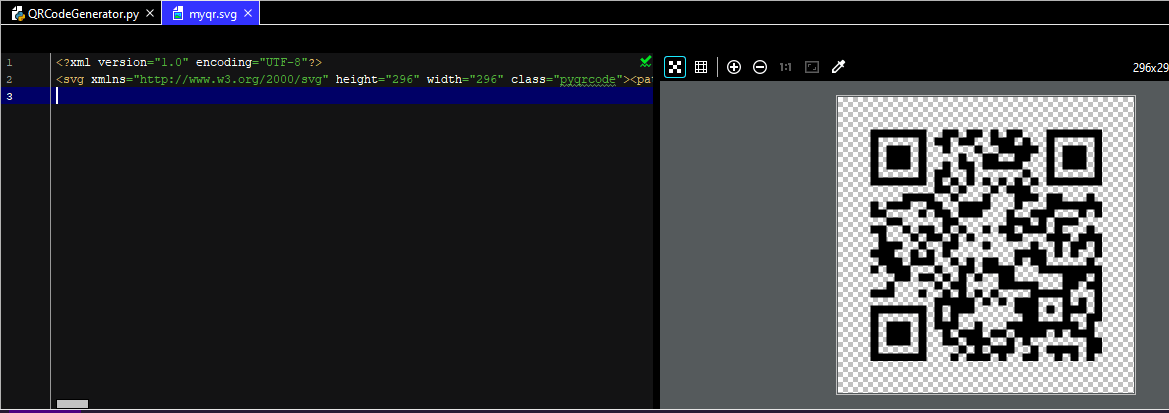Click line number 1 in gutter
Image resolution: width=1169 pixels, height=413 pixels.
tap(9, 63)
